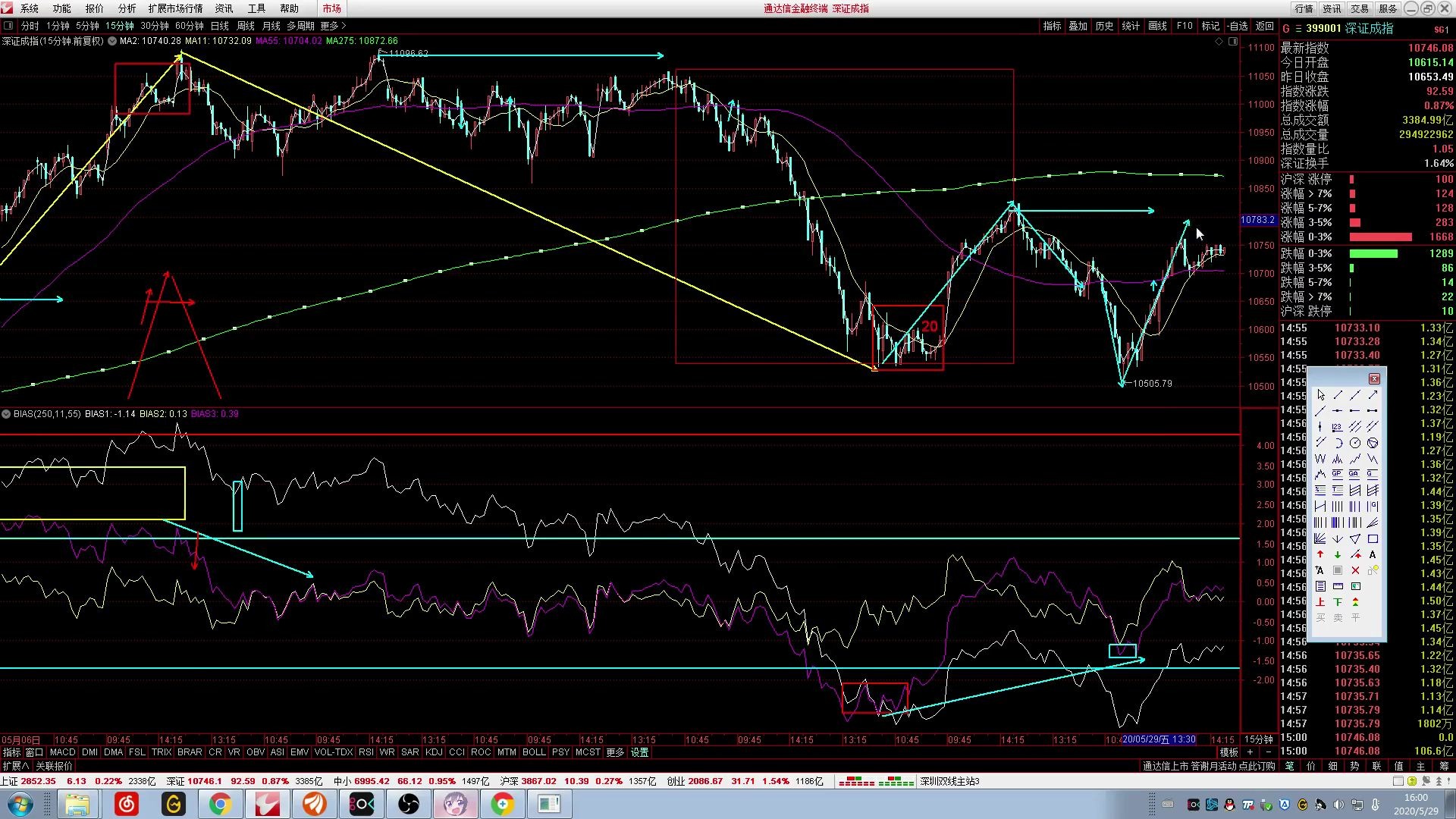Viewport: 1456px width, 819px height.
Task: Open the 分析 menu
Action: (127, 8)
